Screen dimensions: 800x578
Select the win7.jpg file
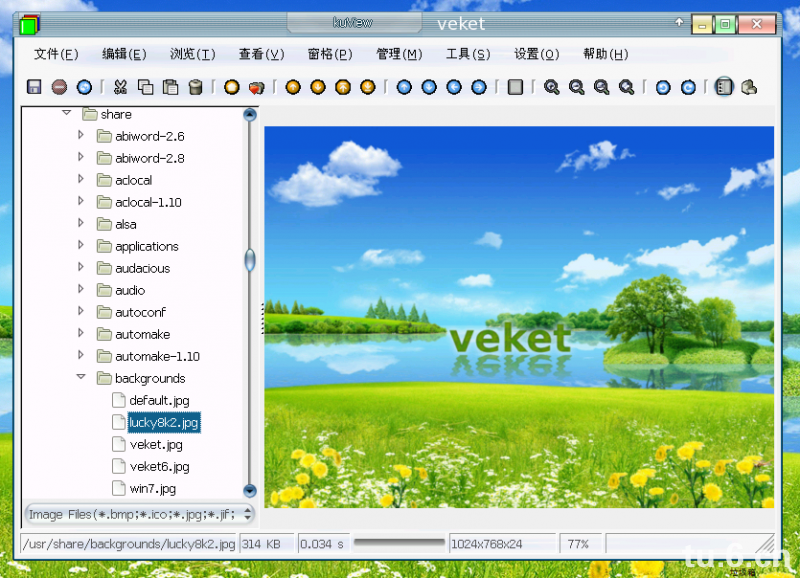pyautogui.click(x=153, y=488)
